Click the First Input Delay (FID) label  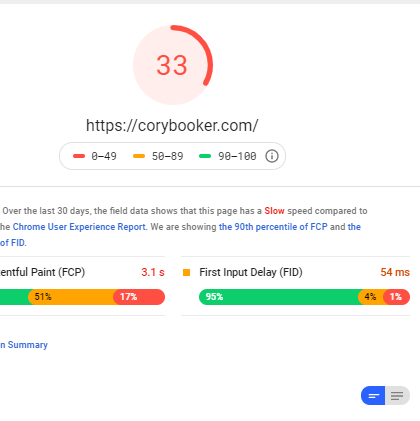coord(251,272)
